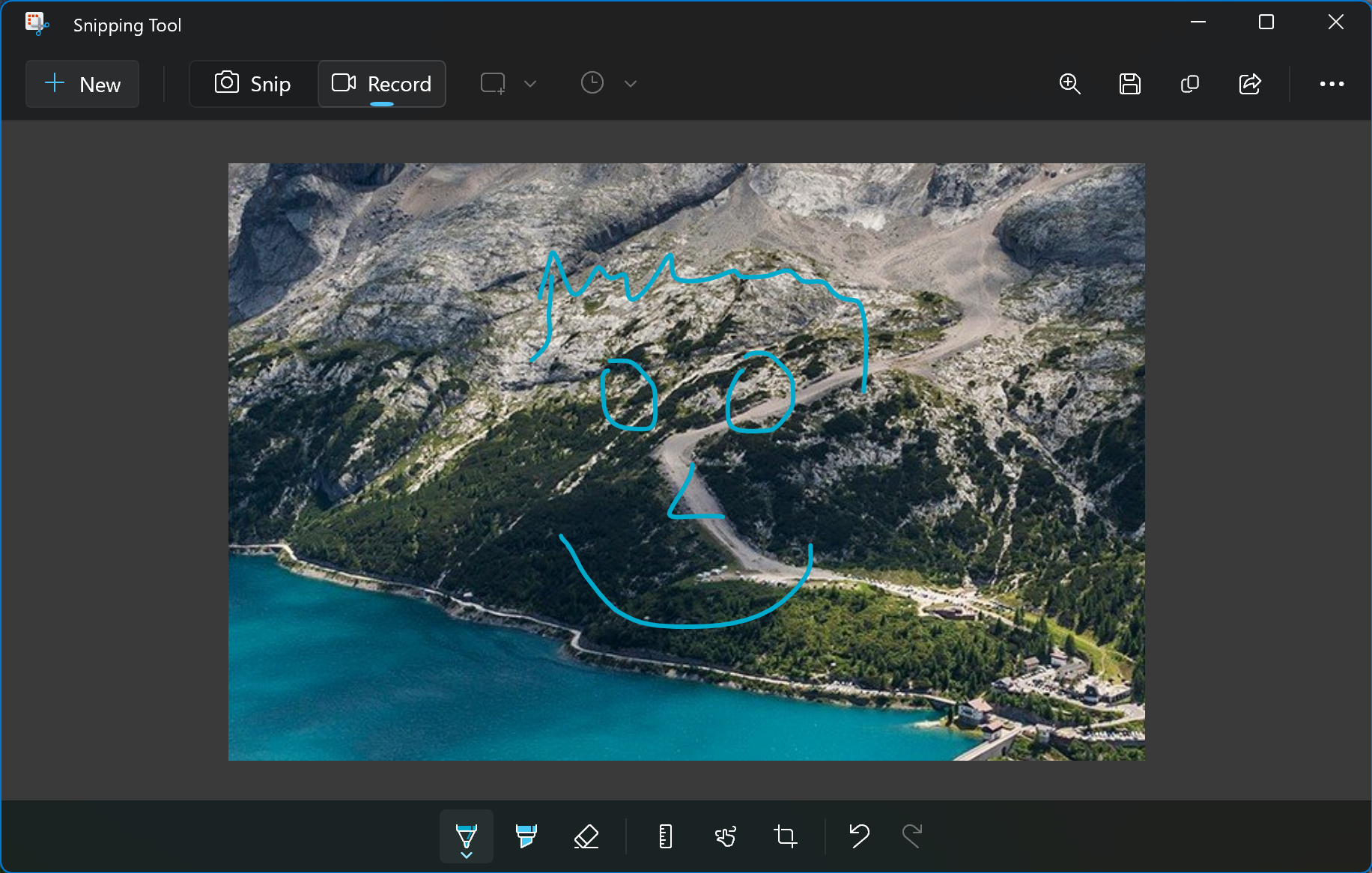Open the Zoom control

click(1069, 84)
